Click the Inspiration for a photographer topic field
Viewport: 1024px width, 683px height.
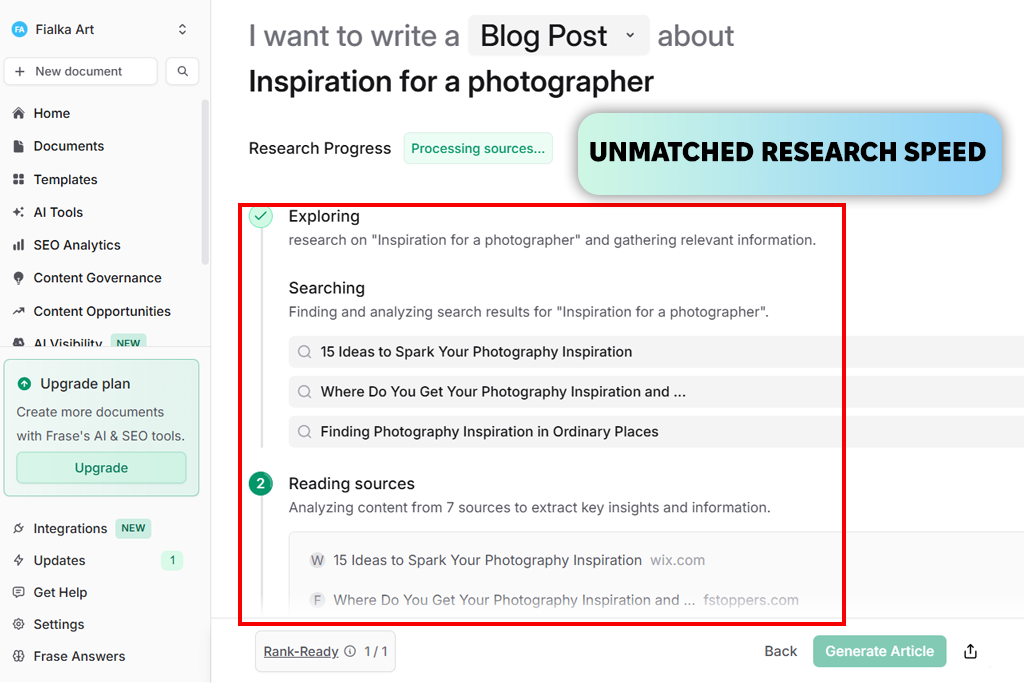click(x=451, y=81)
